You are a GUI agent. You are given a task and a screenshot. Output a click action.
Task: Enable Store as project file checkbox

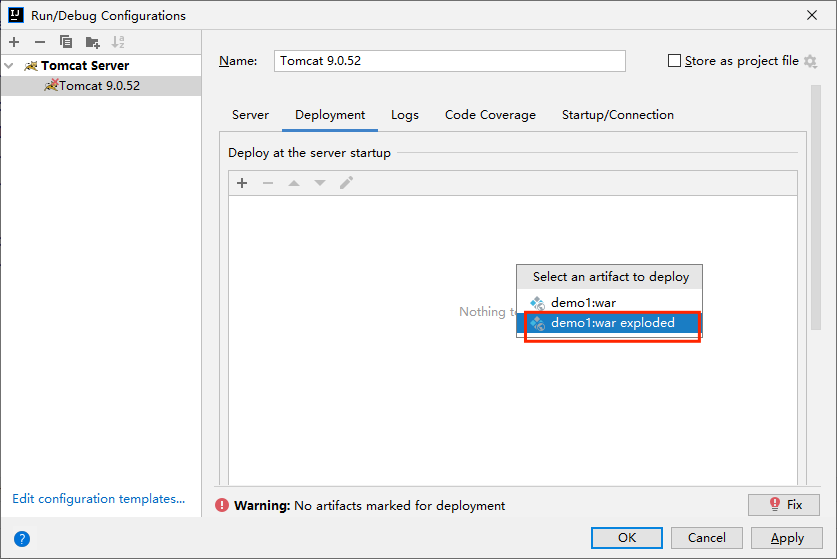point(674,61)
